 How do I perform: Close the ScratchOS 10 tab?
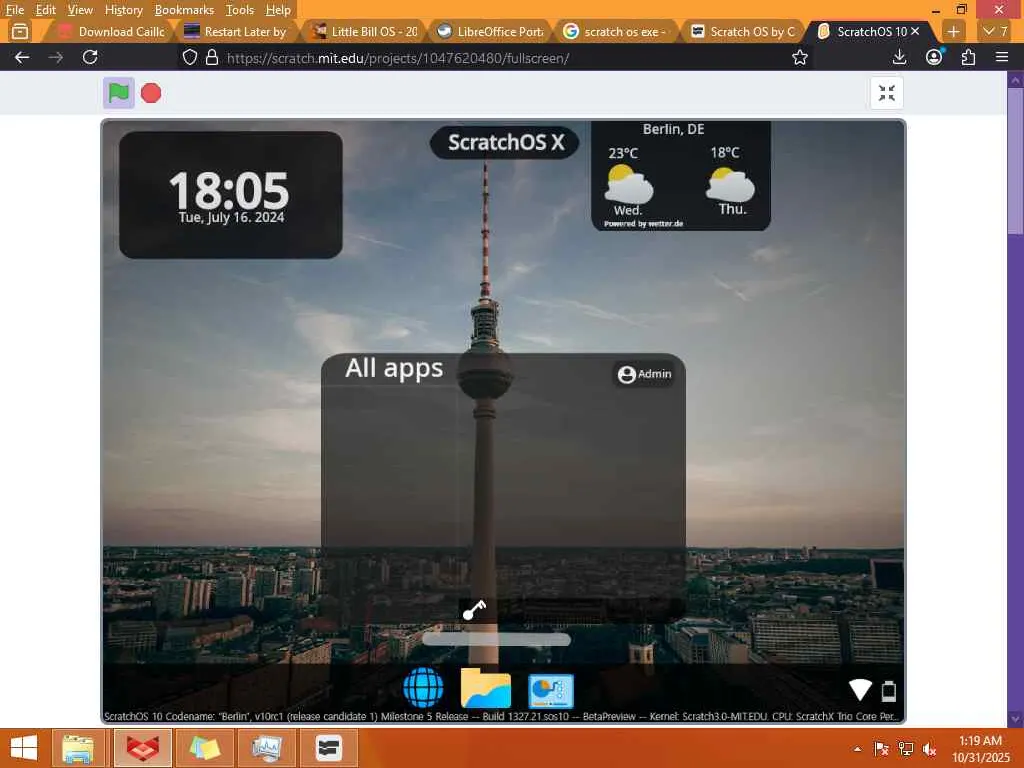click(915, 31)
